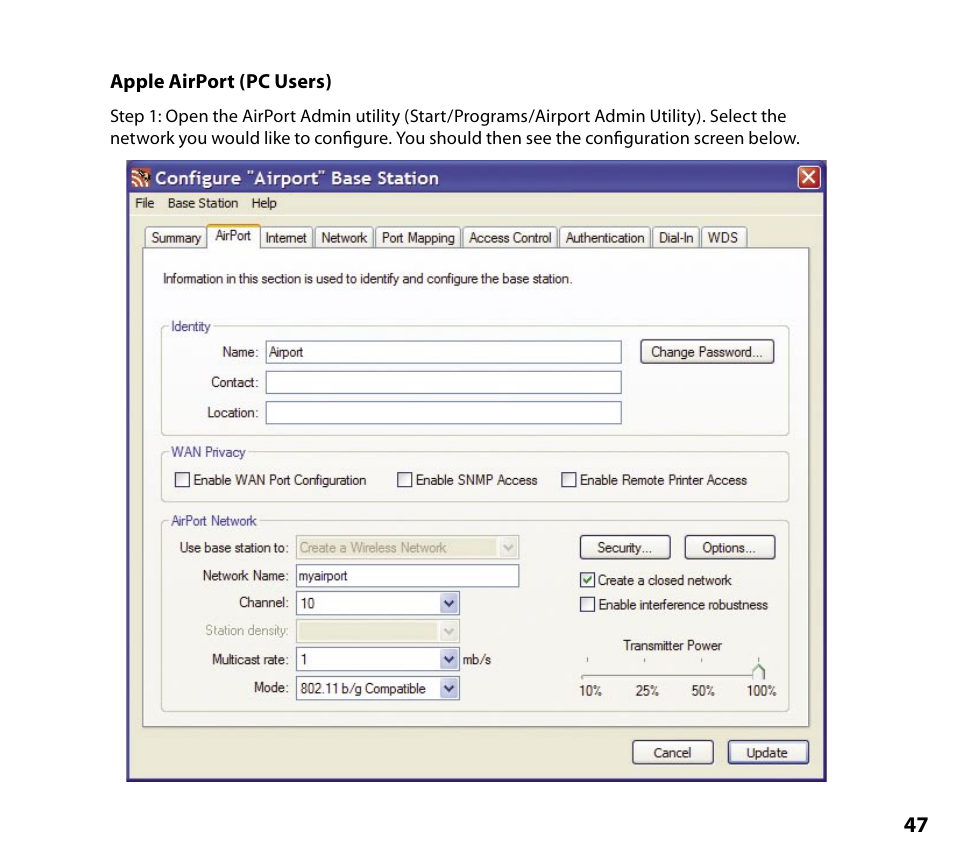Image resolution: width=954 pixels, height=863 pixels.
Task: Click the Cancel button
Action: point(672,753)
